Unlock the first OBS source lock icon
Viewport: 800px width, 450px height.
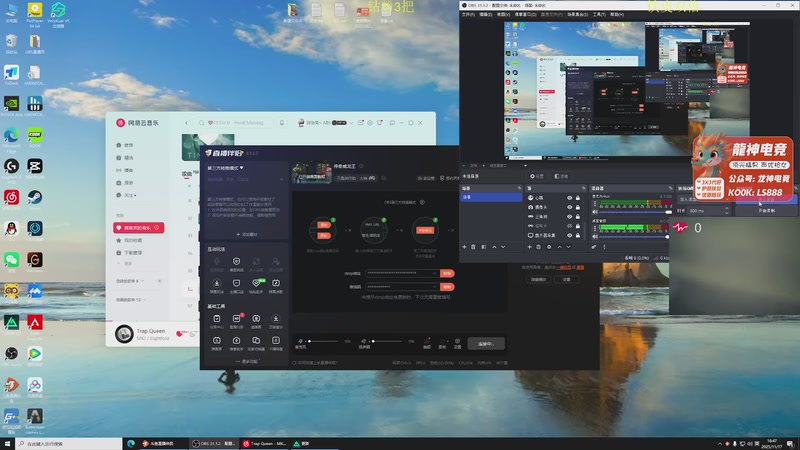[x=578, y=198]
